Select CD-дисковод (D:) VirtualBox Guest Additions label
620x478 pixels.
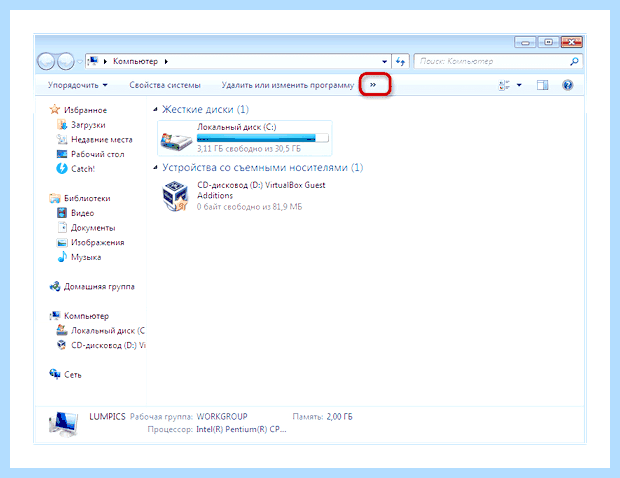261,190
